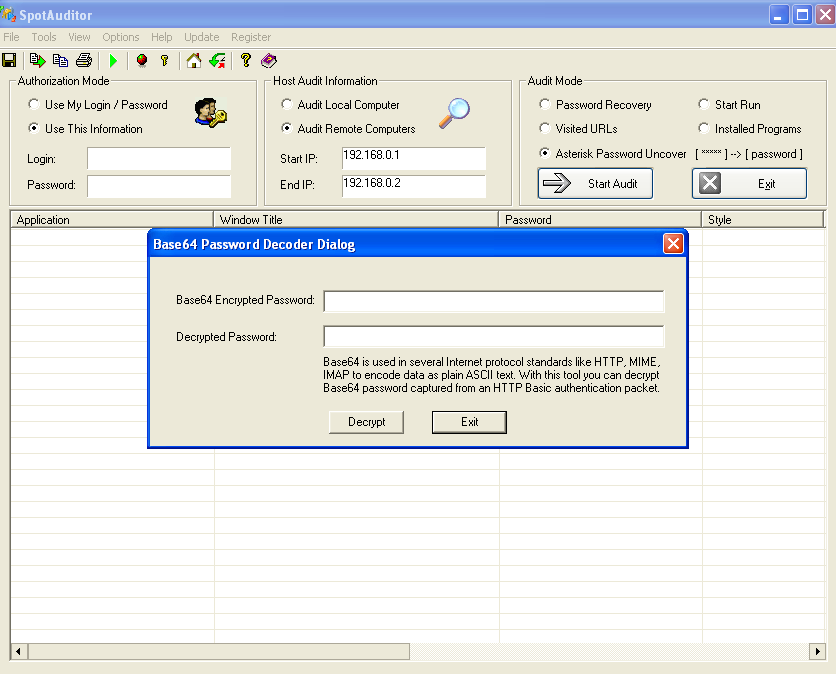Click the Start IP field
This screenshot has height=674, width=836.
pos(414,158)
